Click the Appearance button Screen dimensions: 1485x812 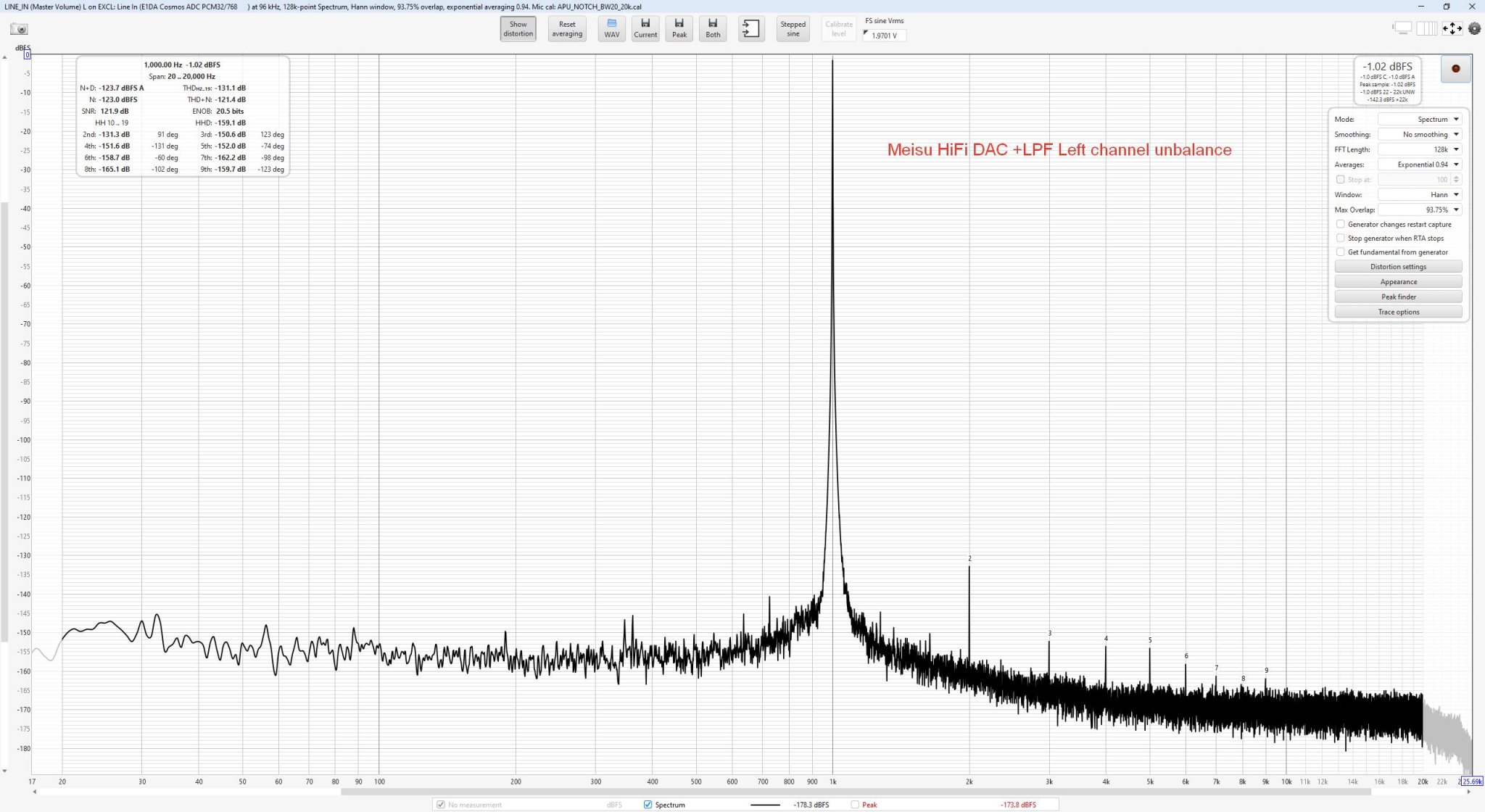click(1398, 282)
